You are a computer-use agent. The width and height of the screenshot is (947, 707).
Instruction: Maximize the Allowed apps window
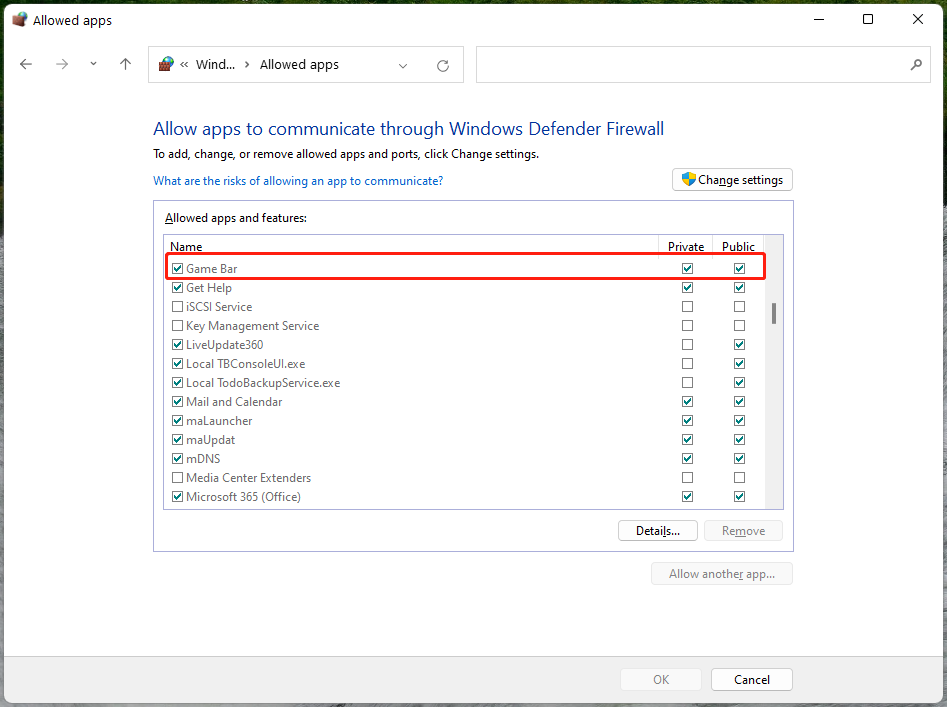pos(868,19)
